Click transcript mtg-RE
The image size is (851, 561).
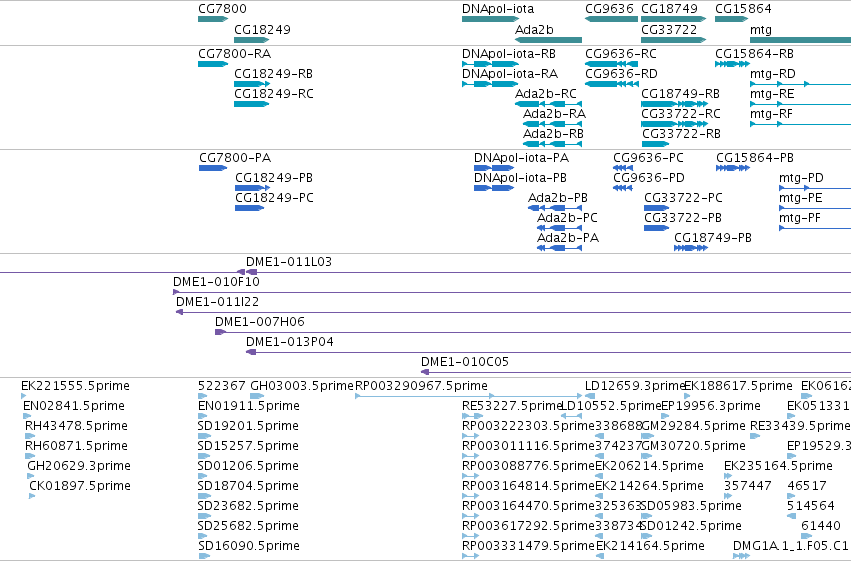pos(801,104)
